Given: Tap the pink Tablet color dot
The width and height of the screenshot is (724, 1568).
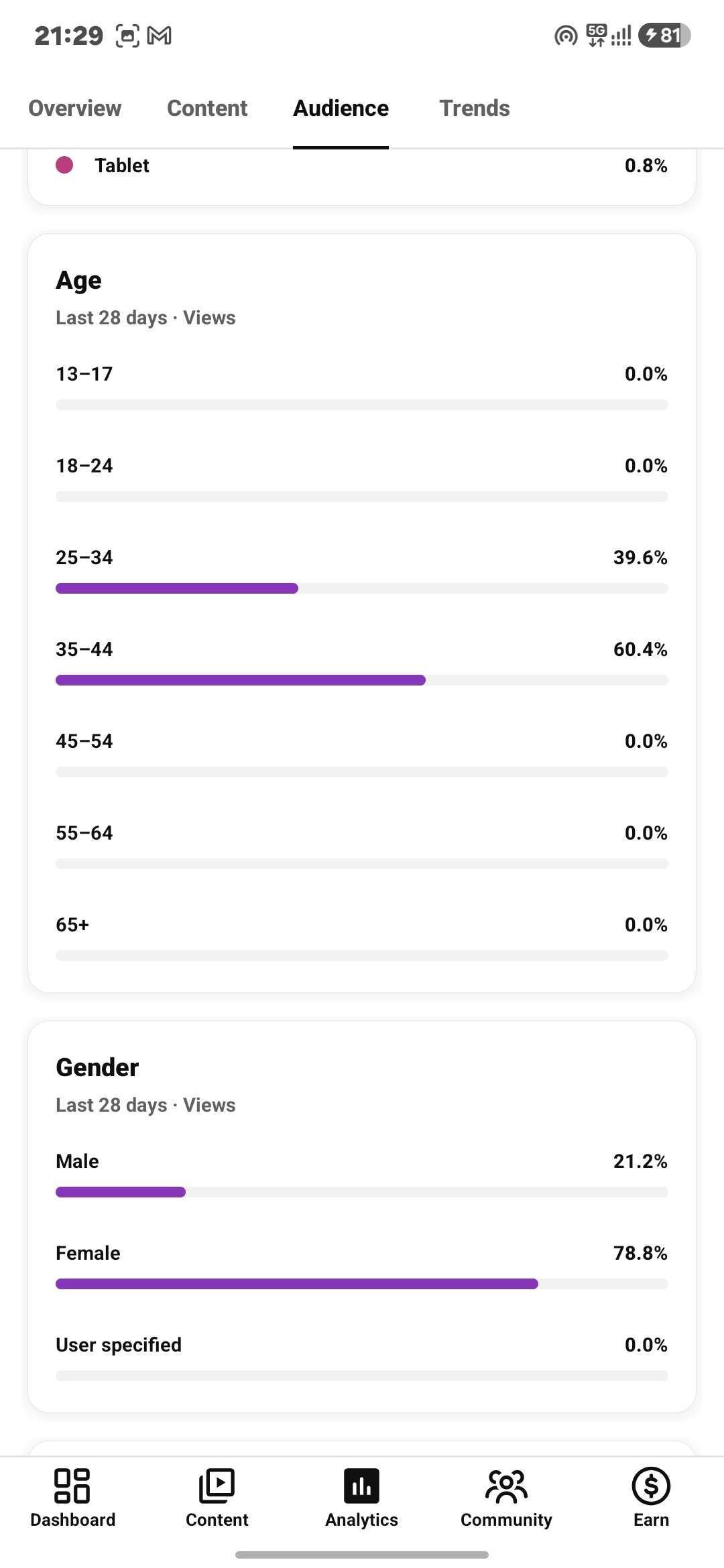Looking at the screenshot, I should coord(64,165).
